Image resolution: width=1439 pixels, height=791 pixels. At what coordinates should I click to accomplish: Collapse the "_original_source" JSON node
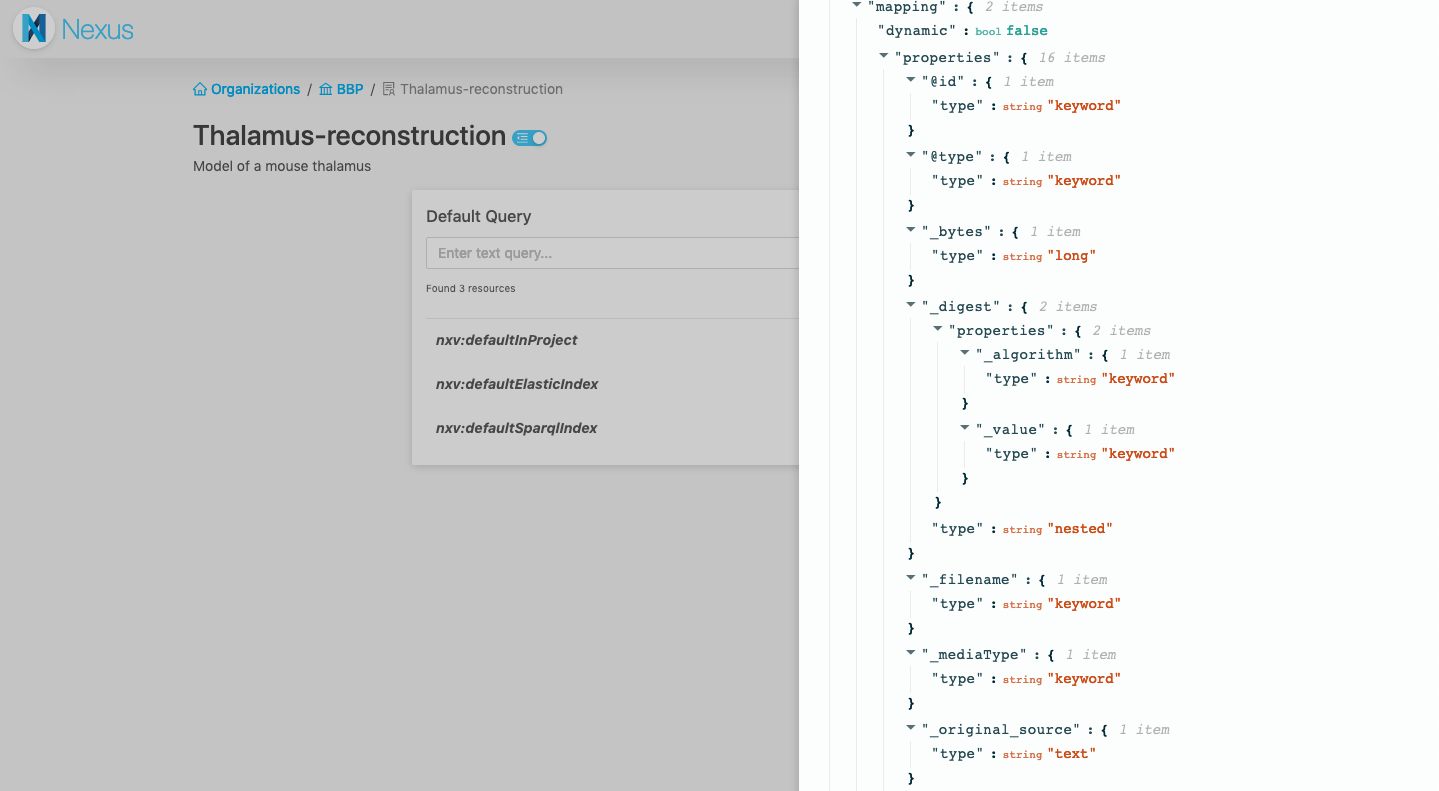[911, 729]
